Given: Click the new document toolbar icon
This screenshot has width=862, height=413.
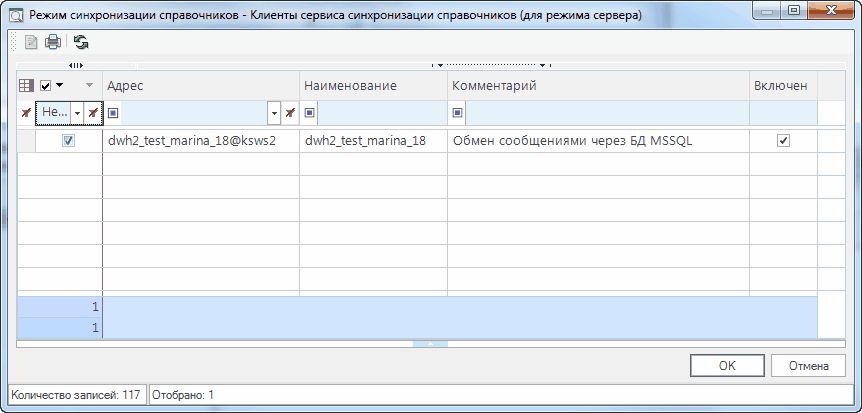Looking at the screenshot, I should pyautogui.click(x=30, y=42).
